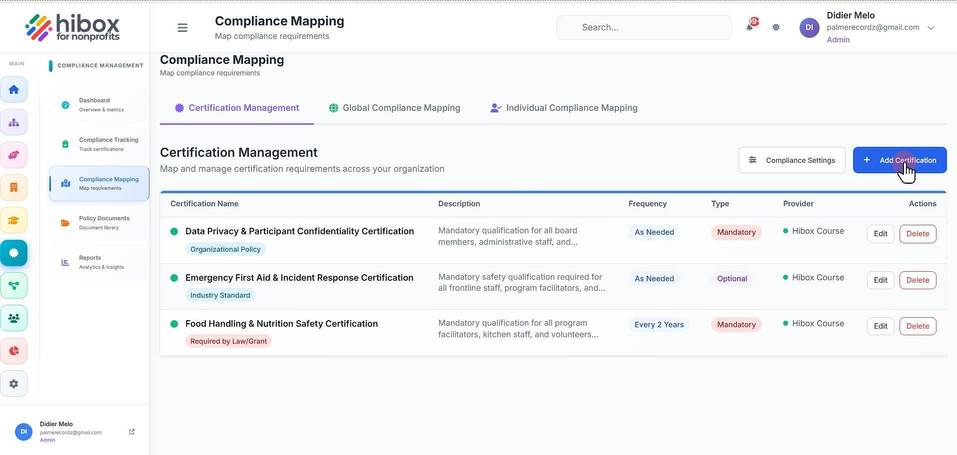Click Mandatory badge in Food Handling row
Viewport: 957px width, 455px height.
tap(736, 324)
